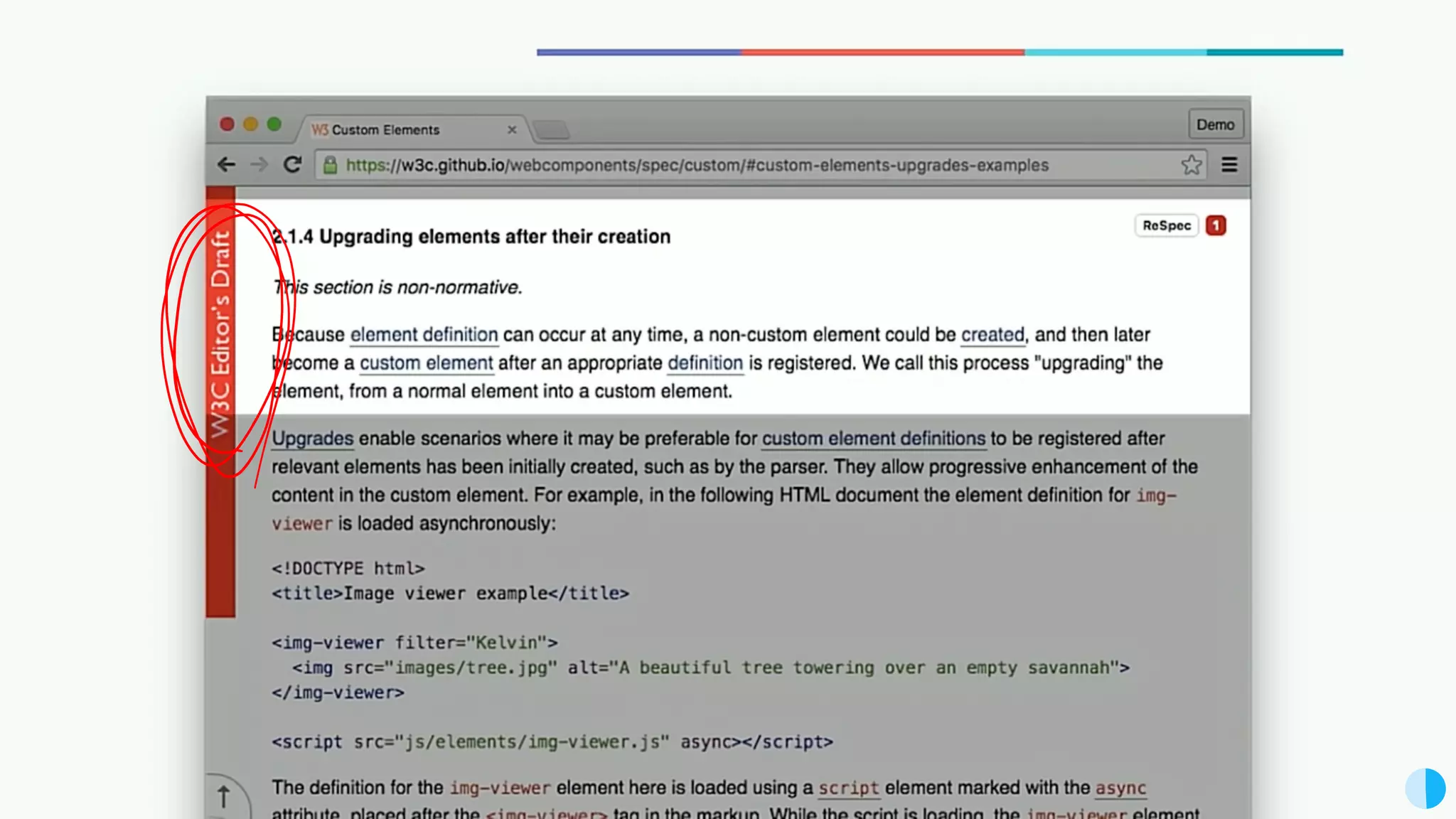
Task: Open the Chrome hamburger menu
Action: pos(1229,165)
